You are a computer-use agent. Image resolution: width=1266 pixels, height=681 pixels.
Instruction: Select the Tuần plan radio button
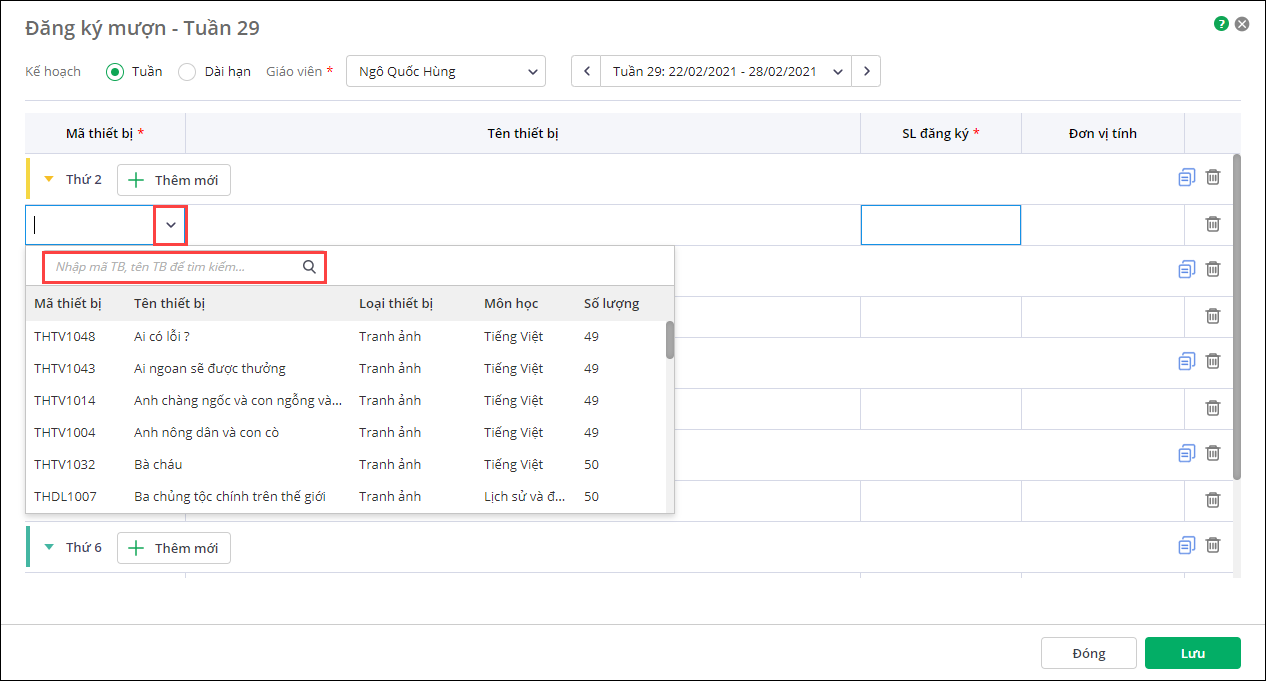click(115, 71)
